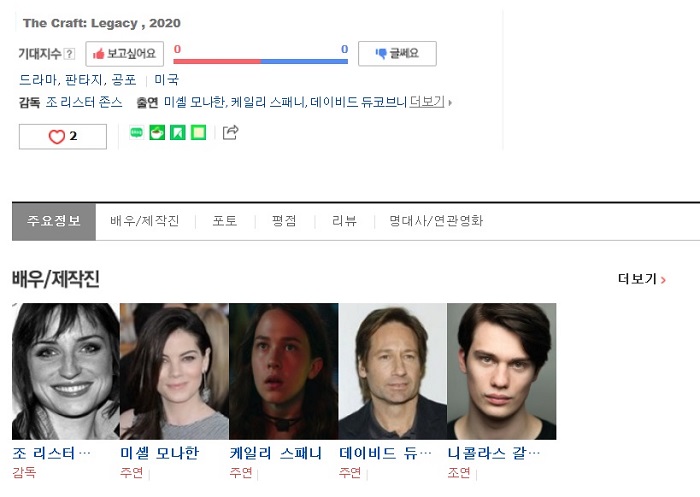Viewport: 700px width, 497px height.
Task: Vote 글쎄요 thumbs down
Action: pyautogui.click(x=397, y=54)
